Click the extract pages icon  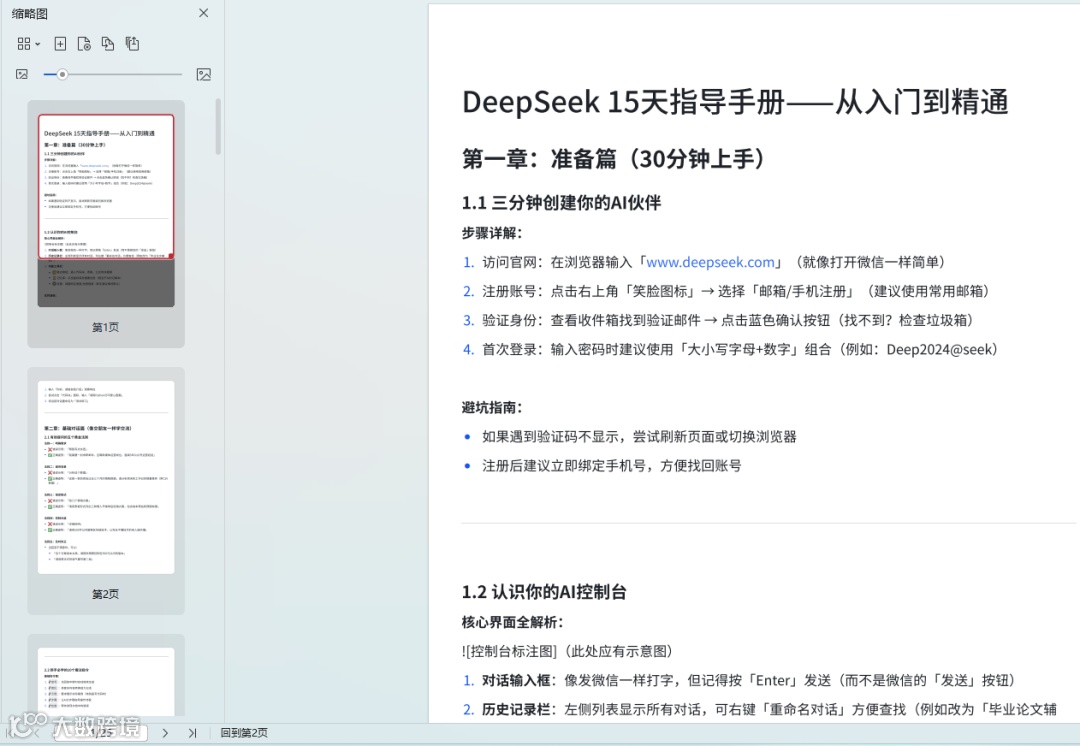tap(132, 44)
